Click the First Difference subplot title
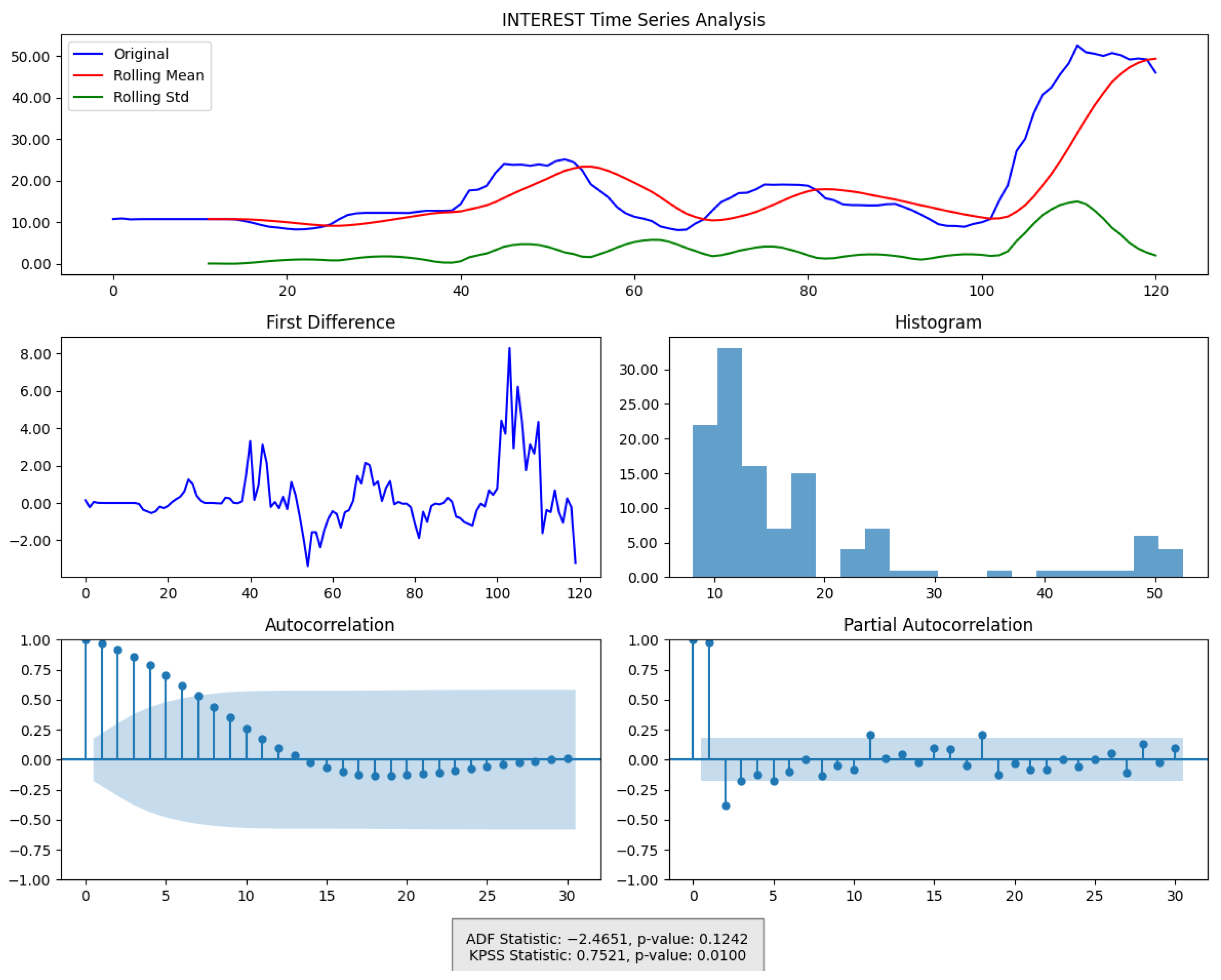Viewport: 1221px width, 980px height. pos(330,322)
